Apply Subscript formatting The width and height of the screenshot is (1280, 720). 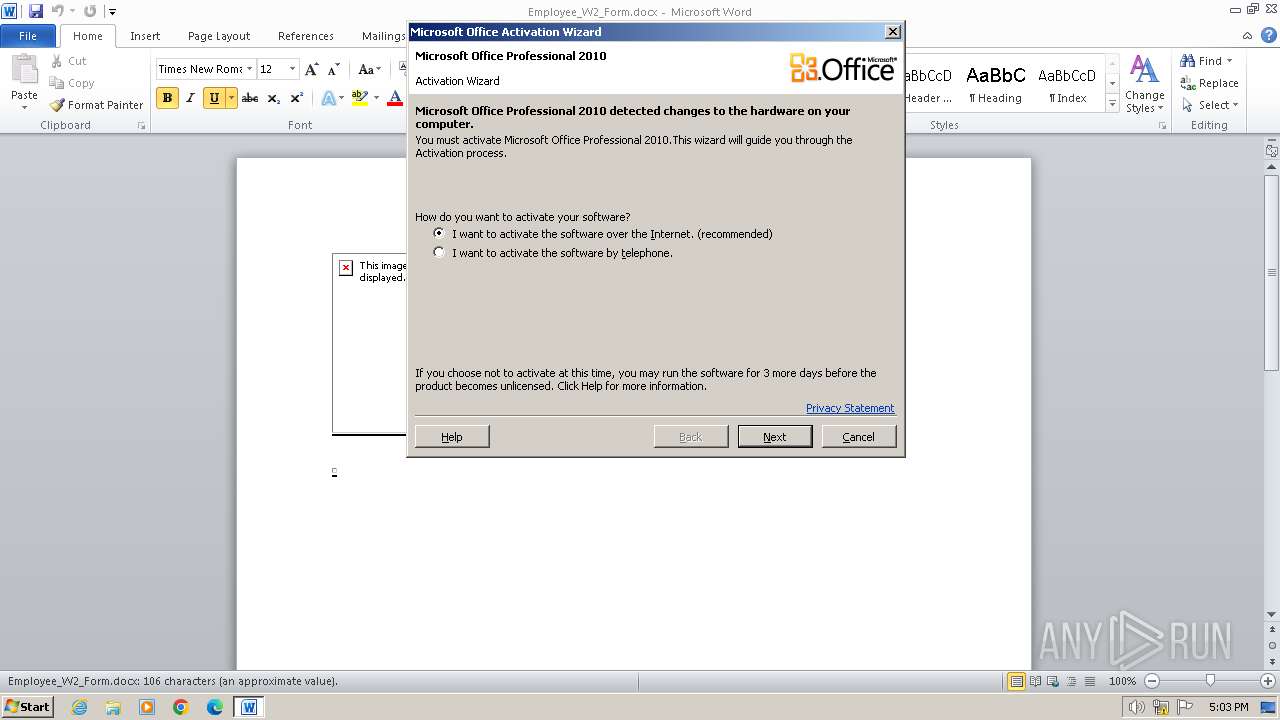273,98
